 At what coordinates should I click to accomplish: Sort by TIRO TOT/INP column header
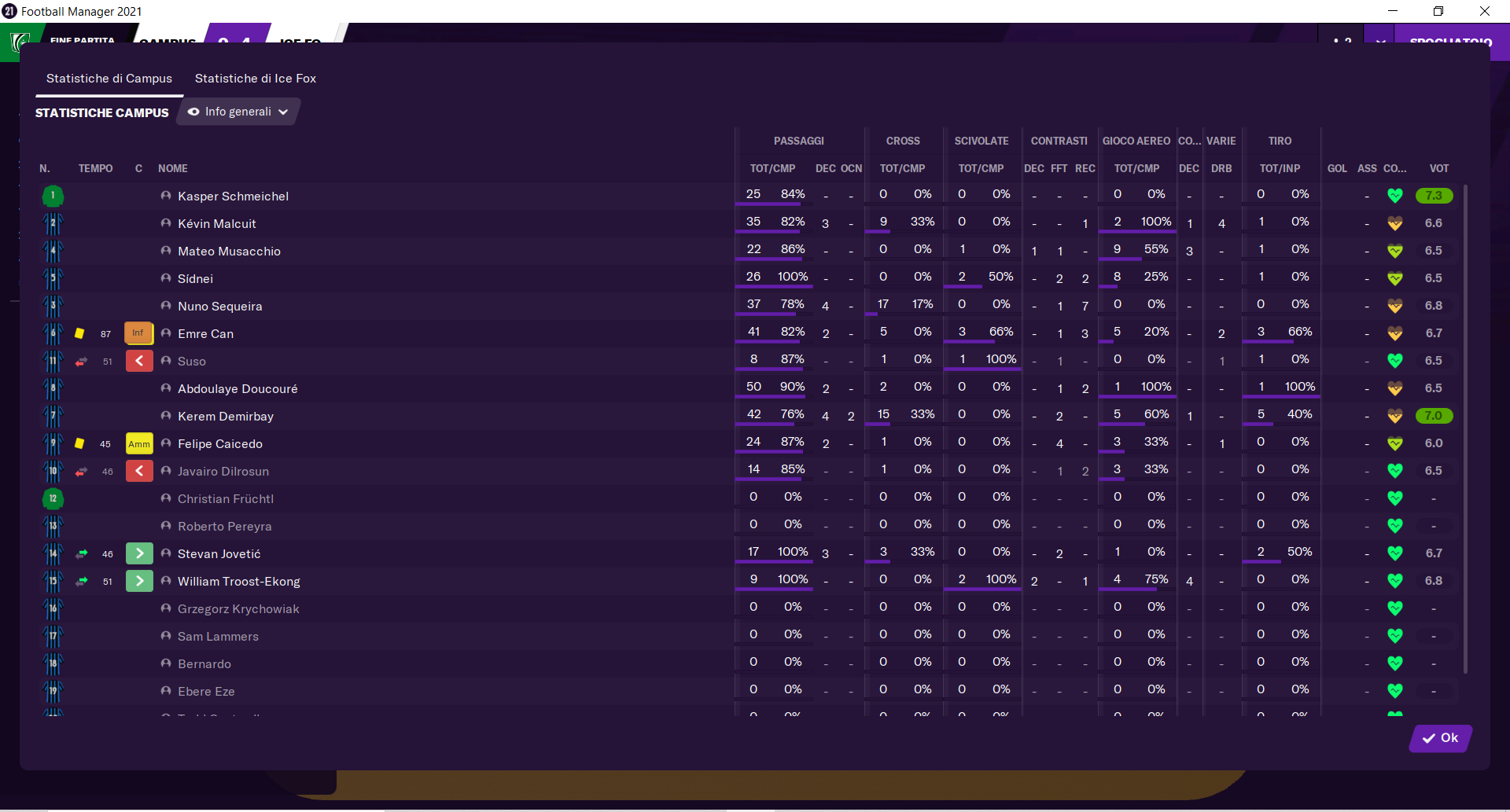[x=1280, y=168]
